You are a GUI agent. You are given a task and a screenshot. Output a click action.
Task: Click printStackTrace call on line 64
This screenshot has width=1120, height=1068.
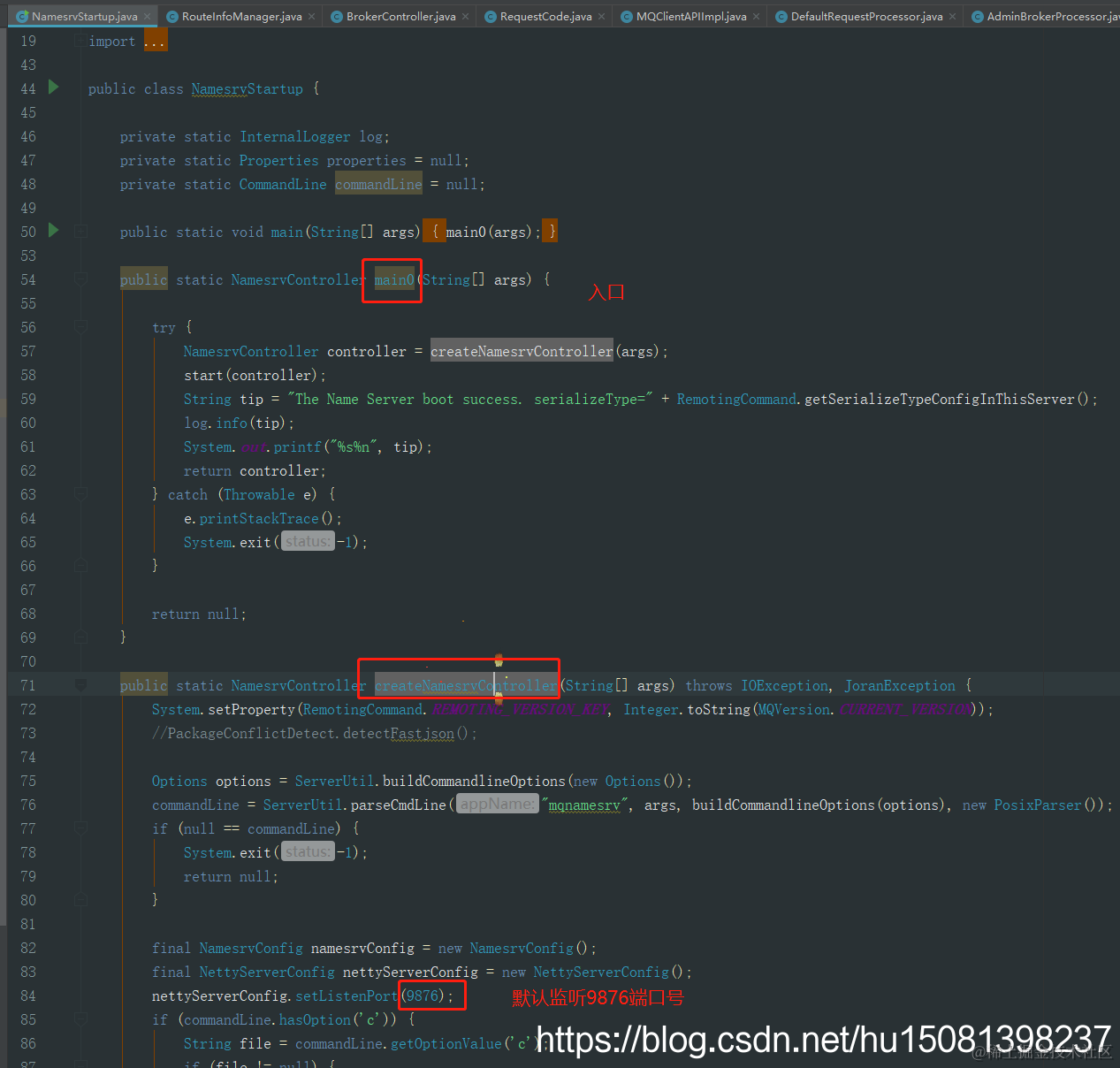click(x=259, y=518)
